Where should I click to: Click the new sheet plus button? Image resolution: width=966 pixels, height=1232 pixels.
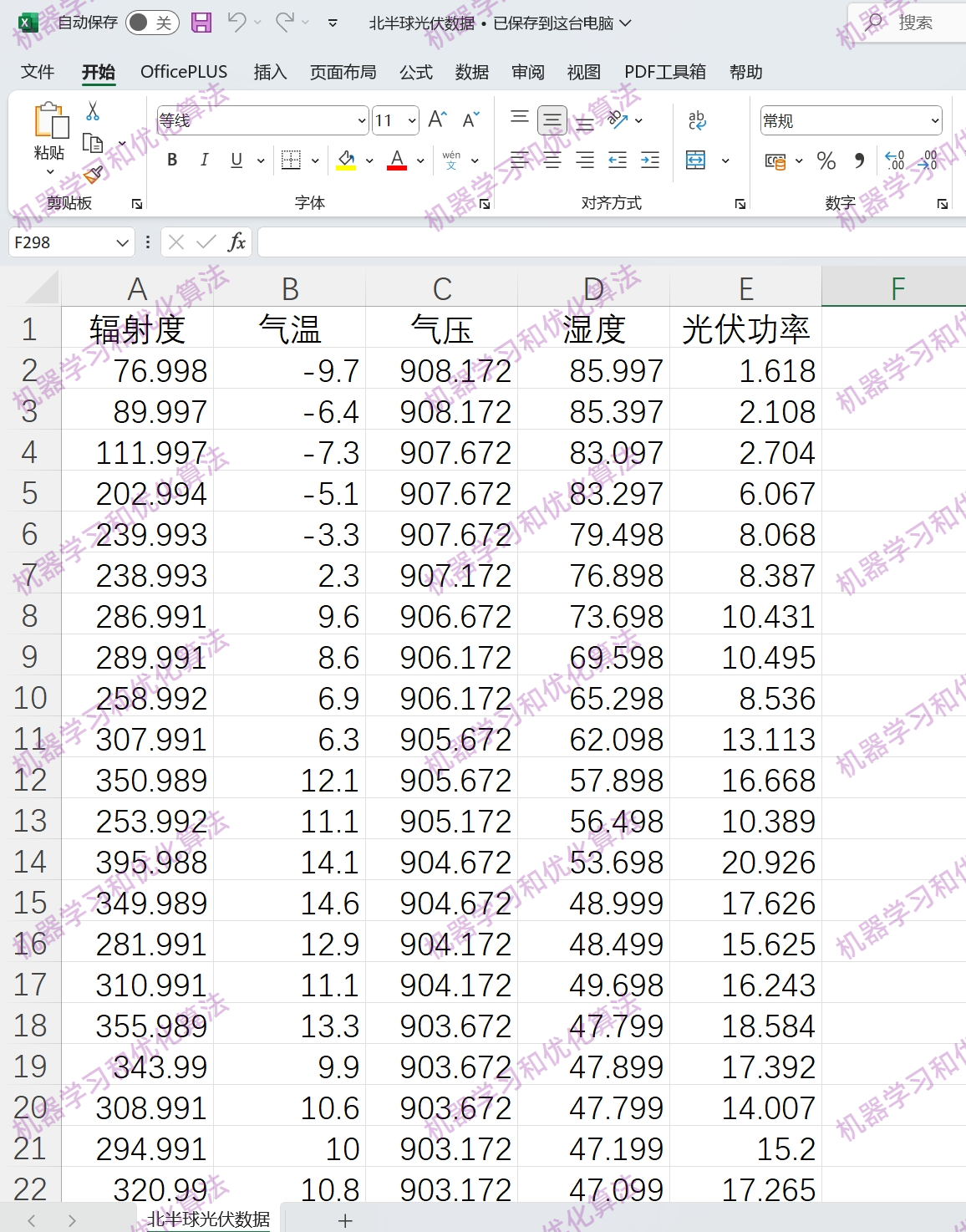point(344,1219)
